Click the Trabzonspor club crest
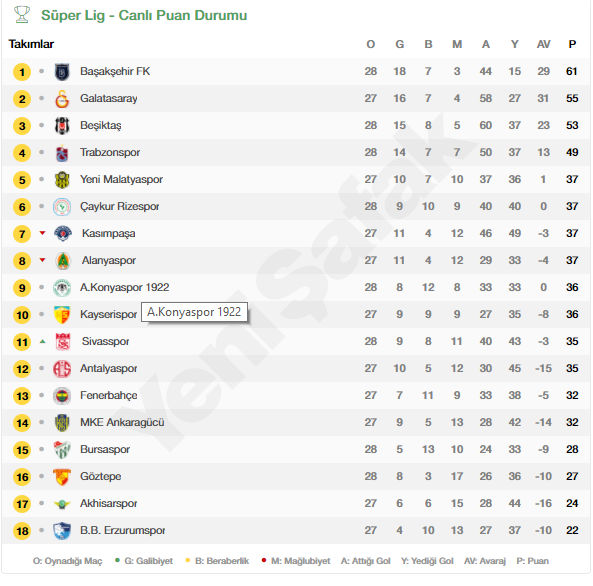 coord(62,153)
